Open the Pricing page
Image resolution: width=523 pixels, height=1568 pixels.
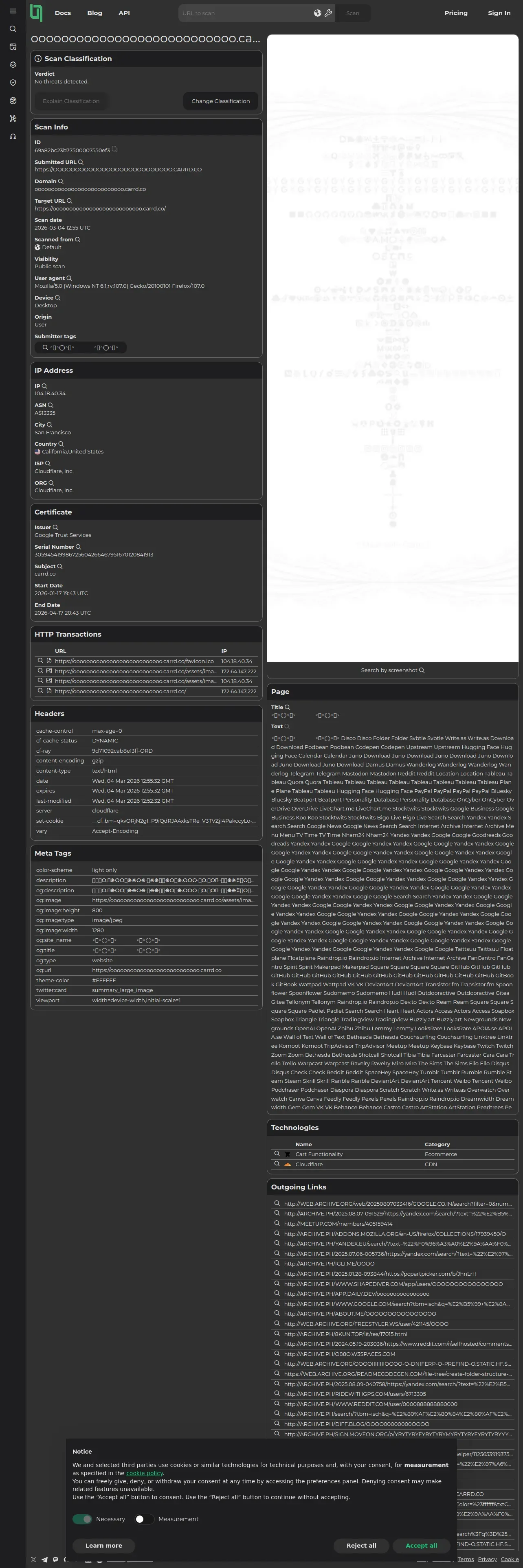tap(456, 13)
